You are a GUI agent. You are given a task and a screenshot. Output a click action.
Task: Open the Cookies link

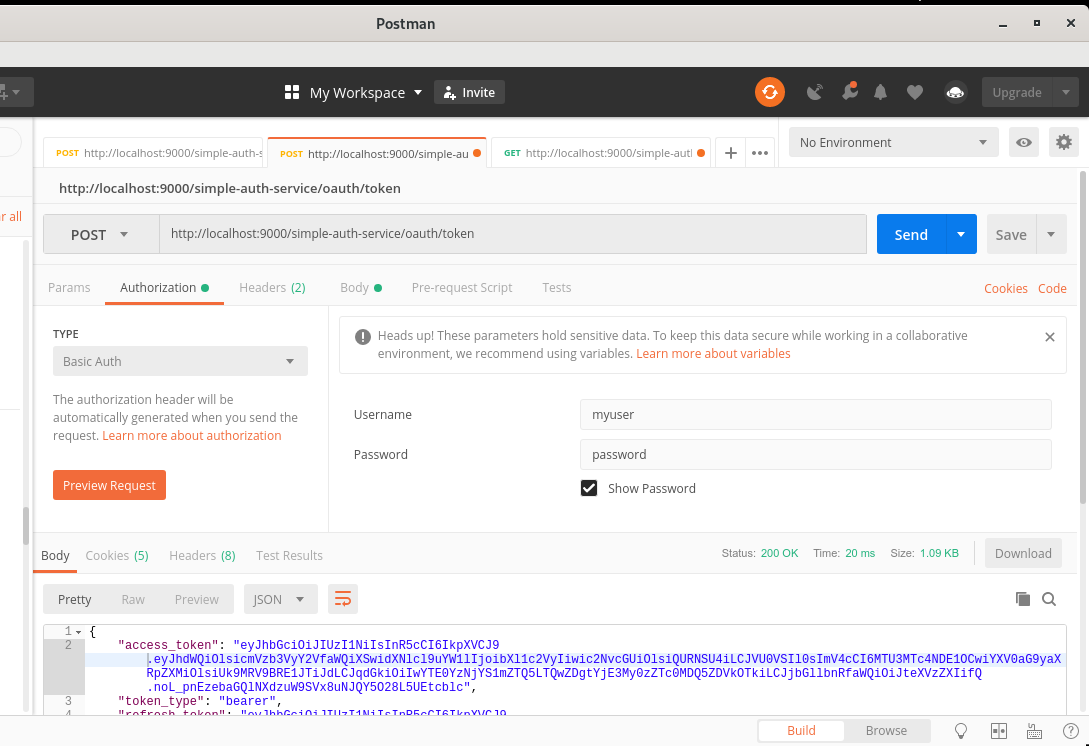point(1006,288)
